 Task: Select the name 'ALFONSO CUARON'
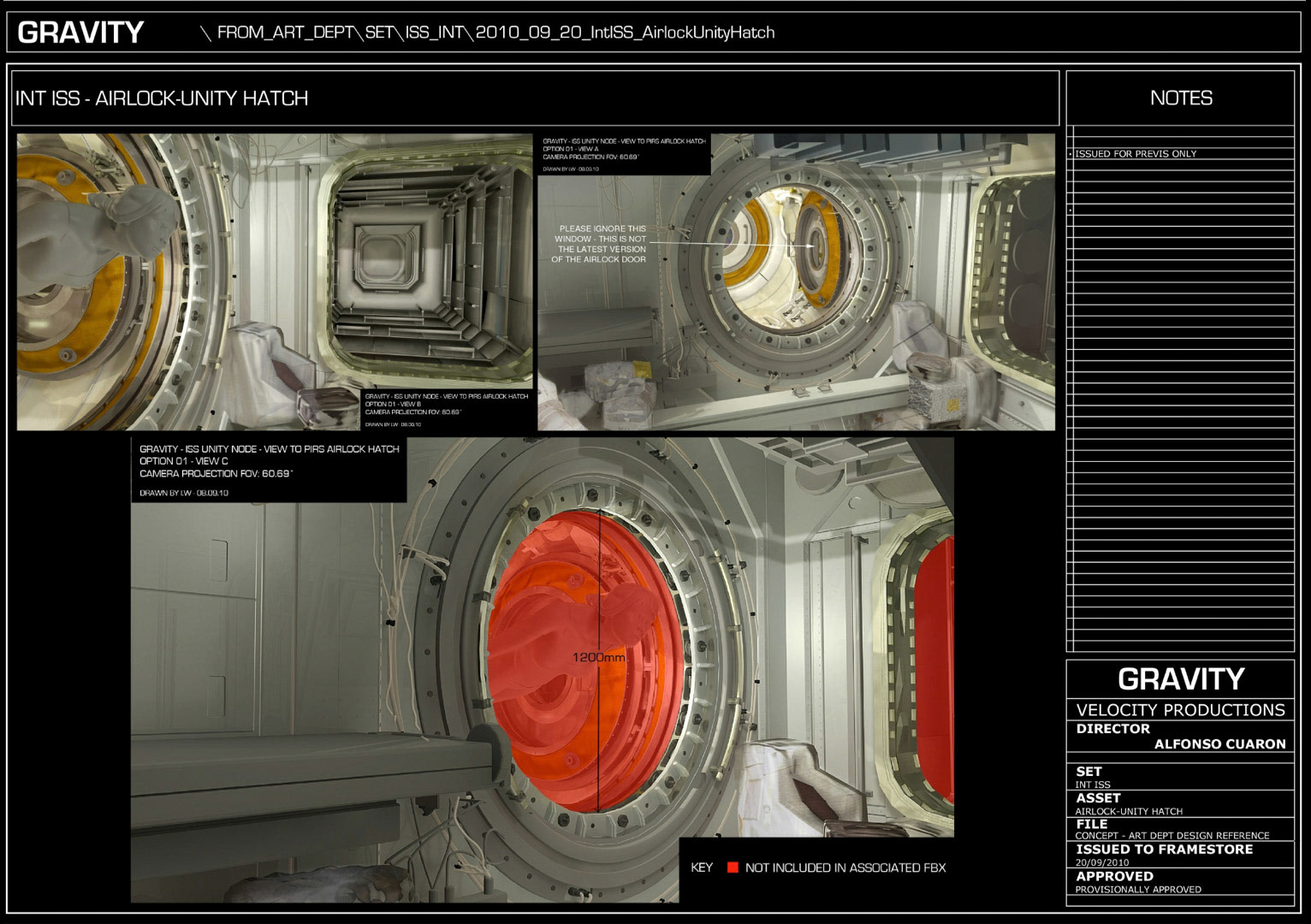pyautogui.click(x=1220, y=744)
